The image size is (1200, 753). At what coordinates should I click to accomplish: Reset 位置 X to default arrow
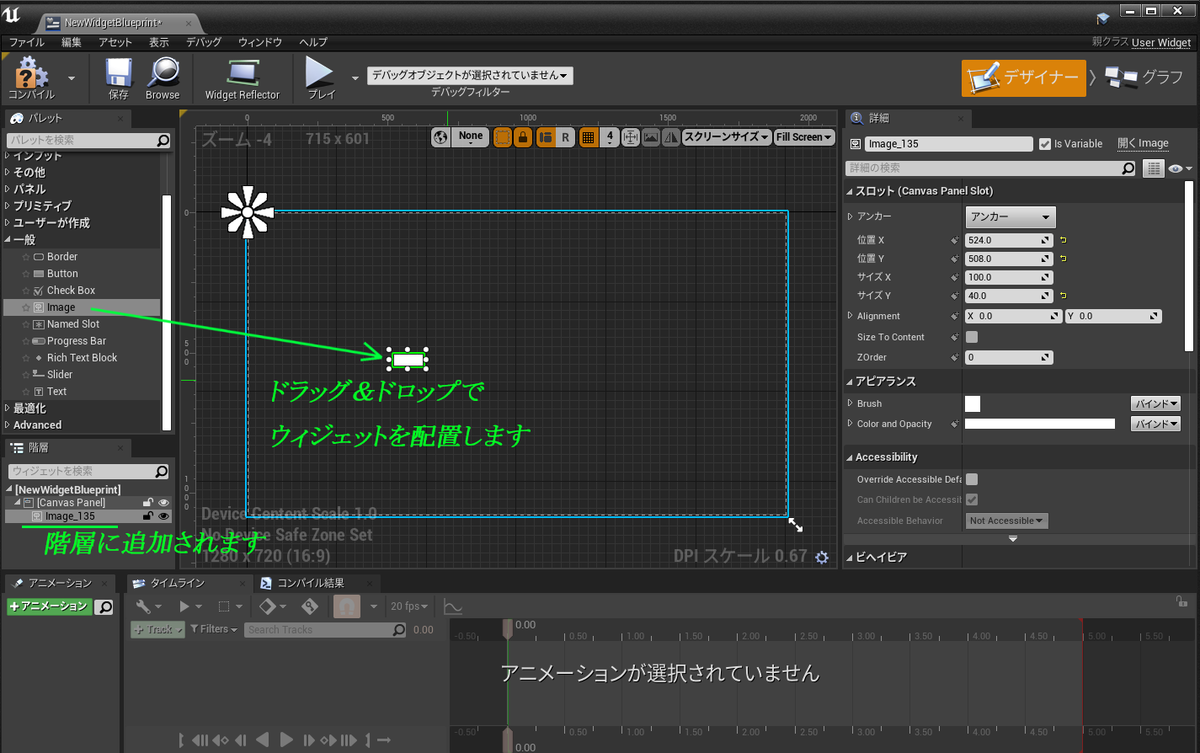1063,240
